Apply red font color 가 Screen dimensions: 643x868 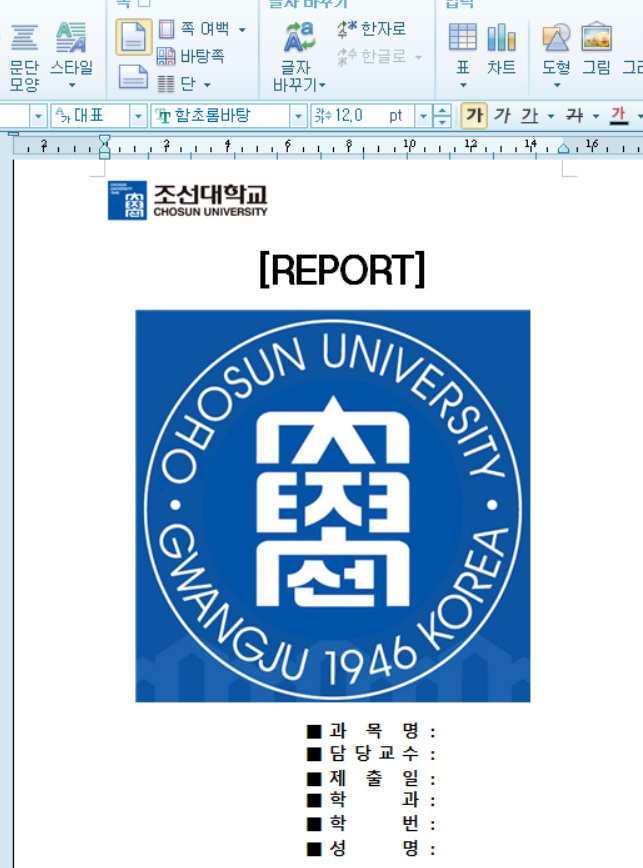619,116
